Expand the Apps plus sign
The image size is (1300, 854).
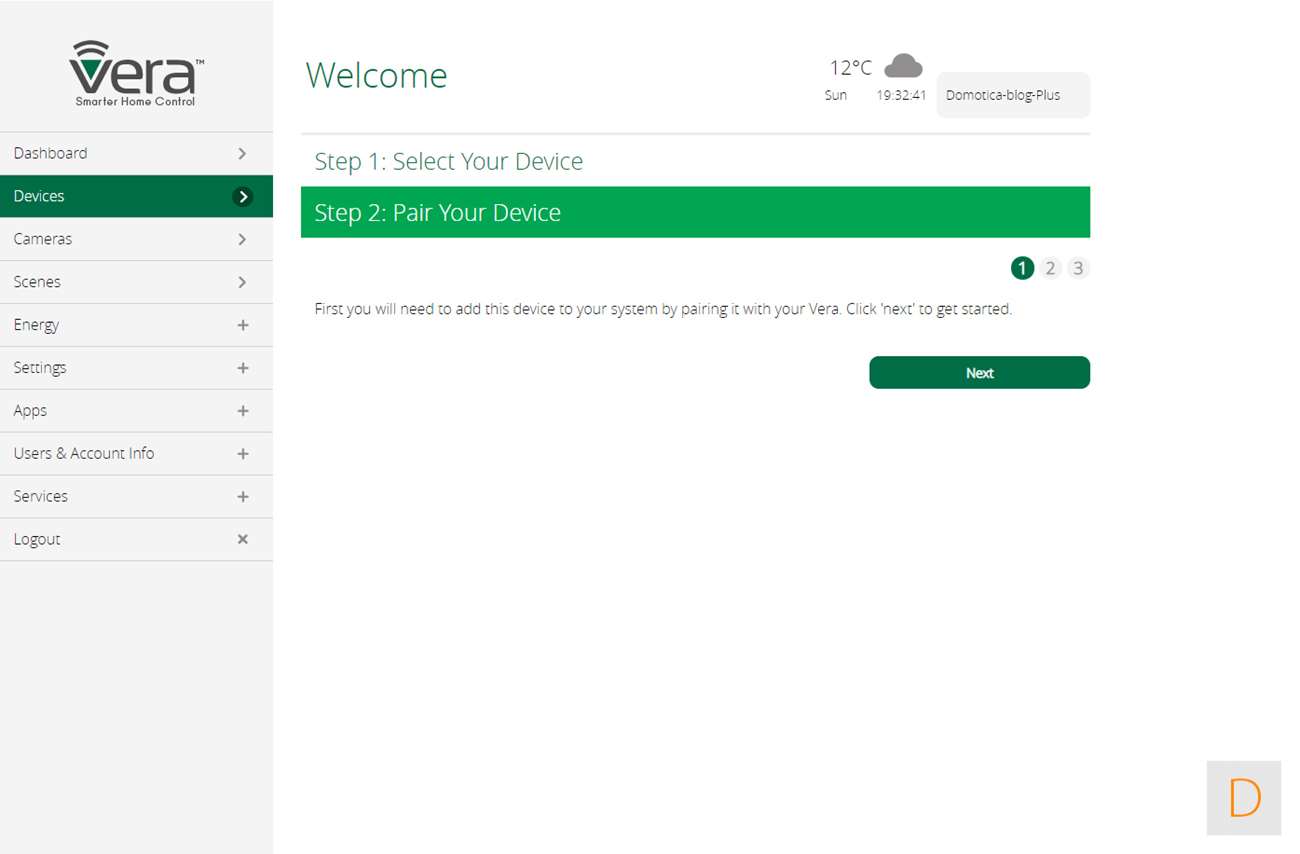[242, 411]
